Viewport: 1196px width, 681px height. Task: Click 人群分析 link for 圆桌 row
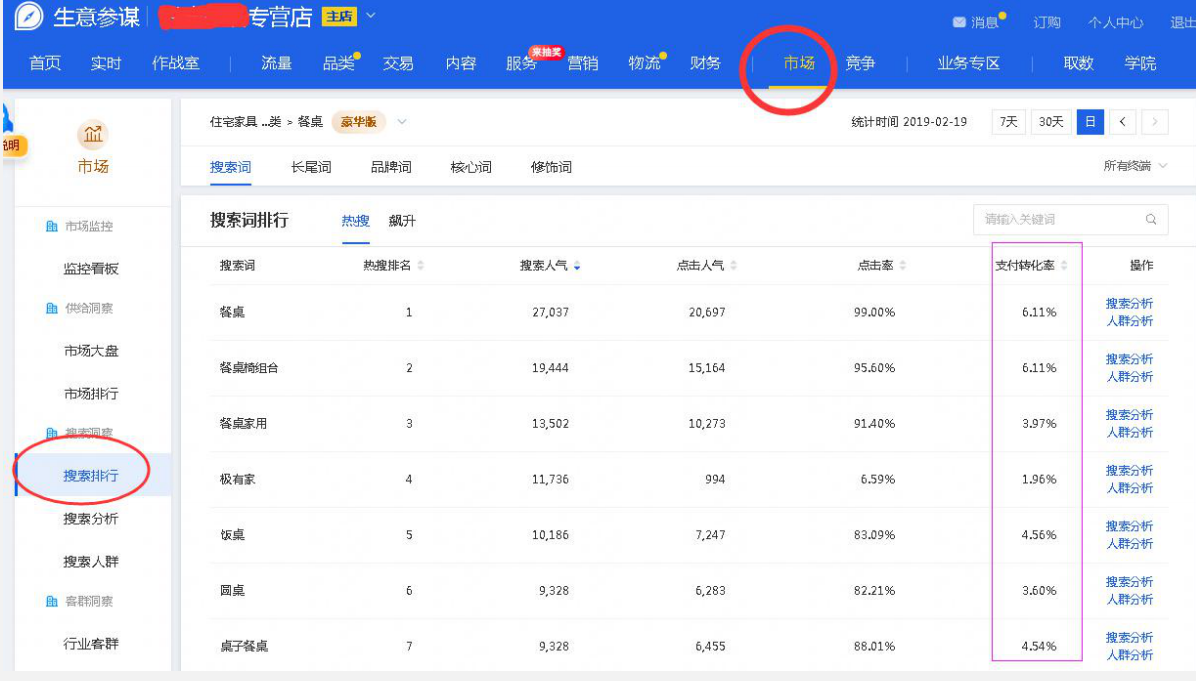click(x=1130, y=599)
